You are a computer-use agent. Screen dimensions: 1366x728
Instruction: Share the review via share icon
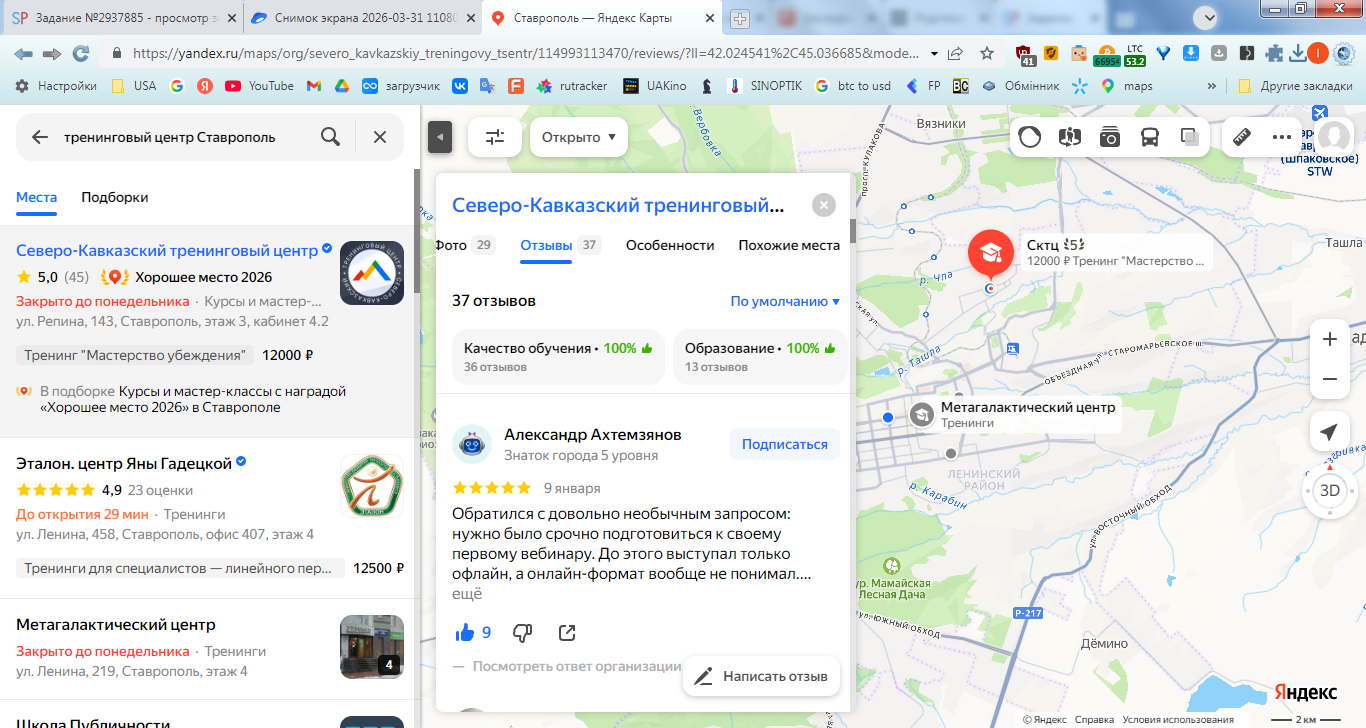[567, 632]
